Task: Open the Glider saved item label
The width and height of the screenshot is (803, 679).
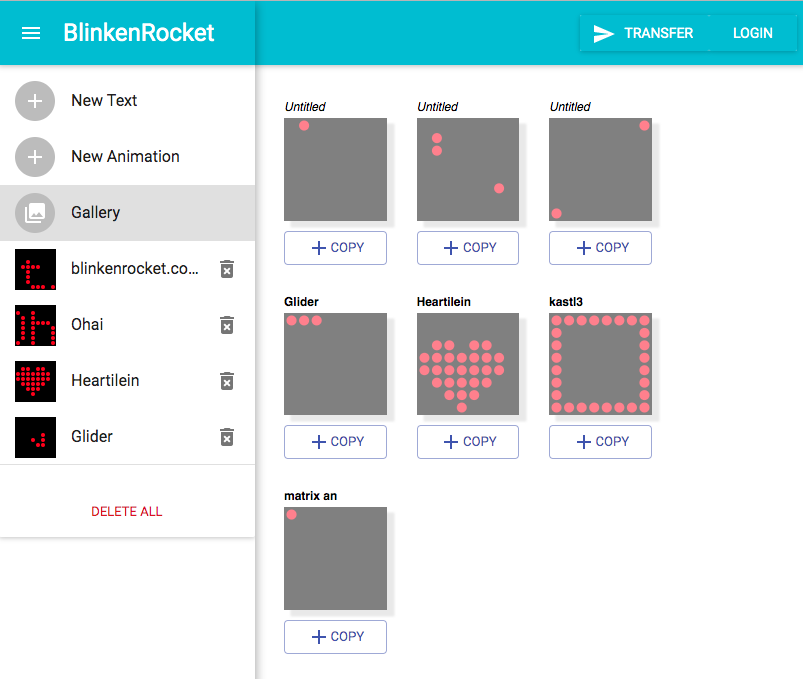Action: click(92, 436)
